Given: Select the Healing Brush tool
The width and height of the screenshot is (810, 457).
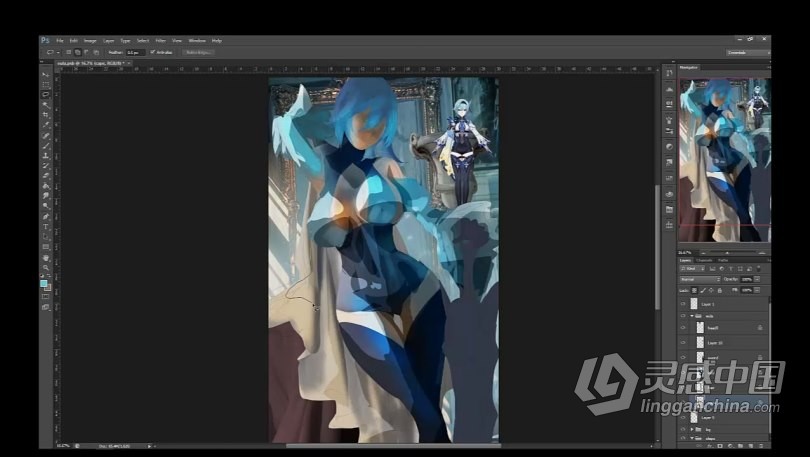Looking at the screenshot, I should [x=45, y=136].
